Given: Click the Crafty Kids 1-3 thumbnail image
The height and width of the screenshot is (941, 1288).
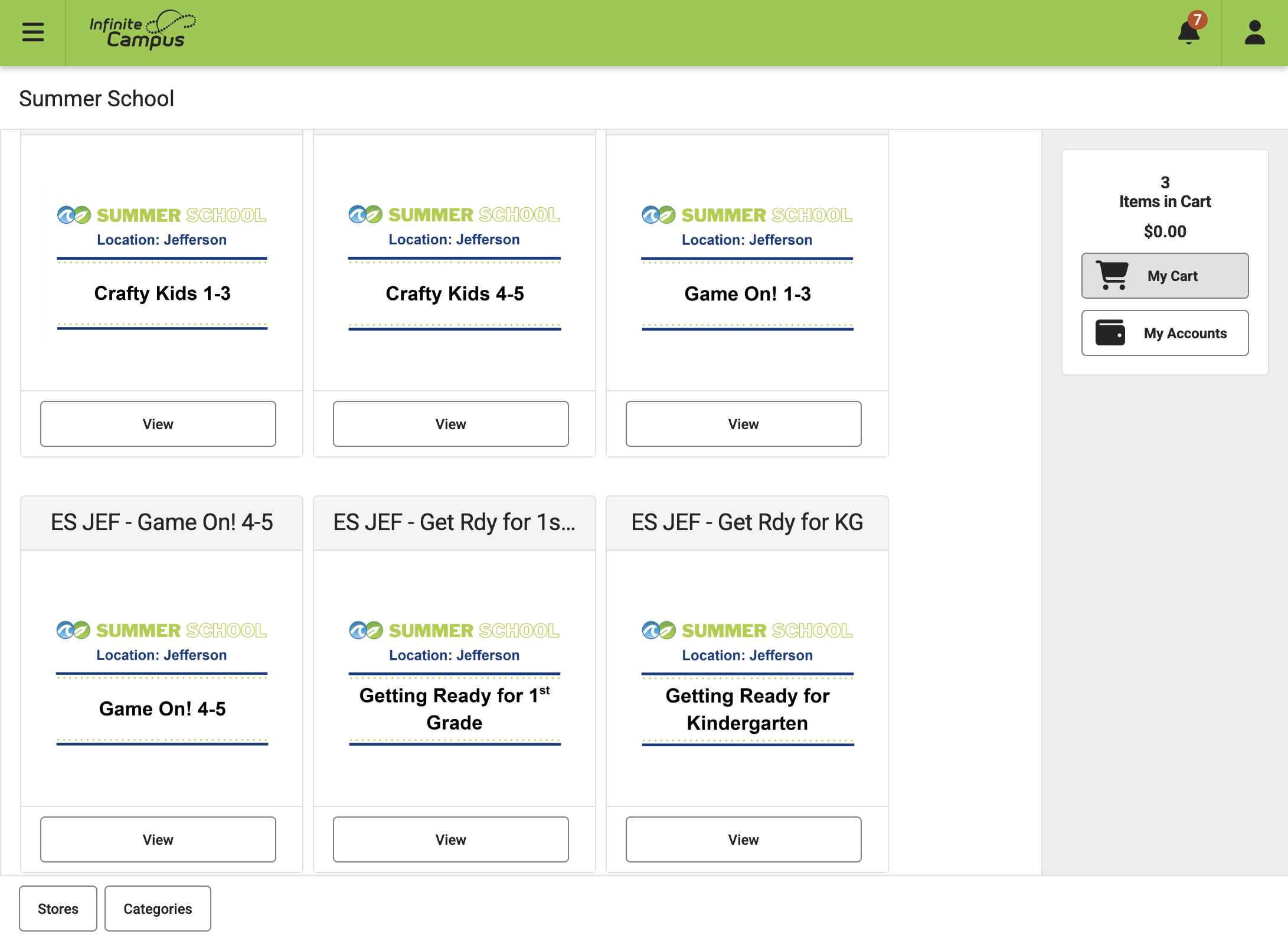Looking at the screenshot, I should [x=162, y=267].
